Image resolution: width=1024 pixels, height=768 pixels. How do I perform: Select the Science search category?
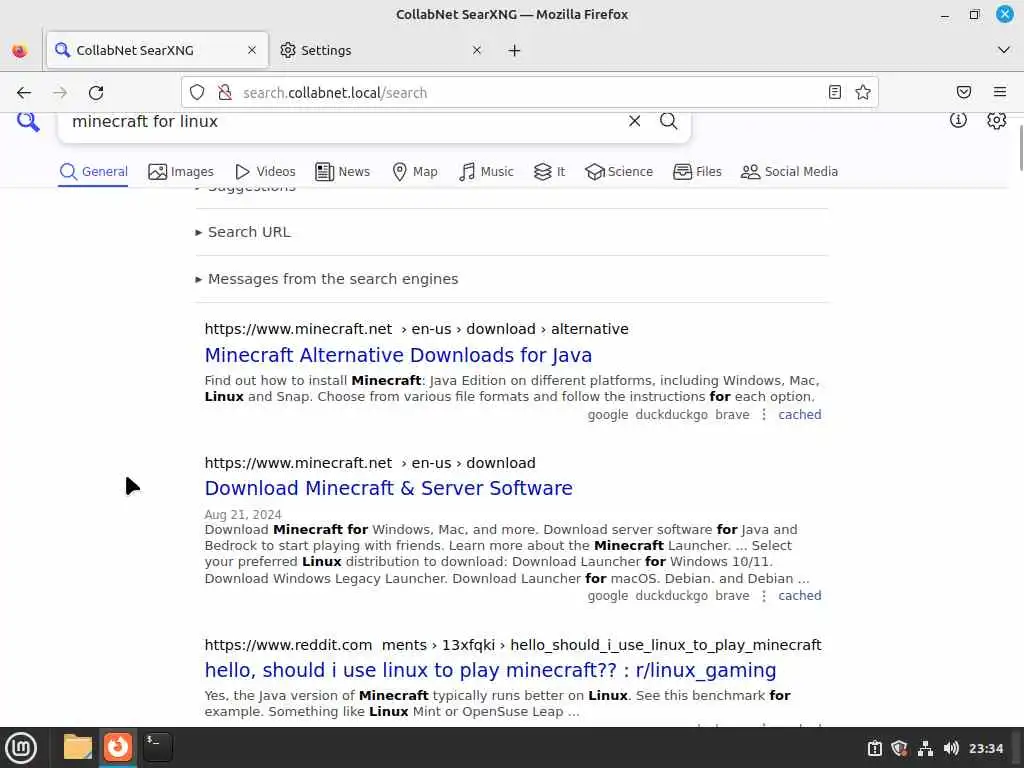(619, 172)
